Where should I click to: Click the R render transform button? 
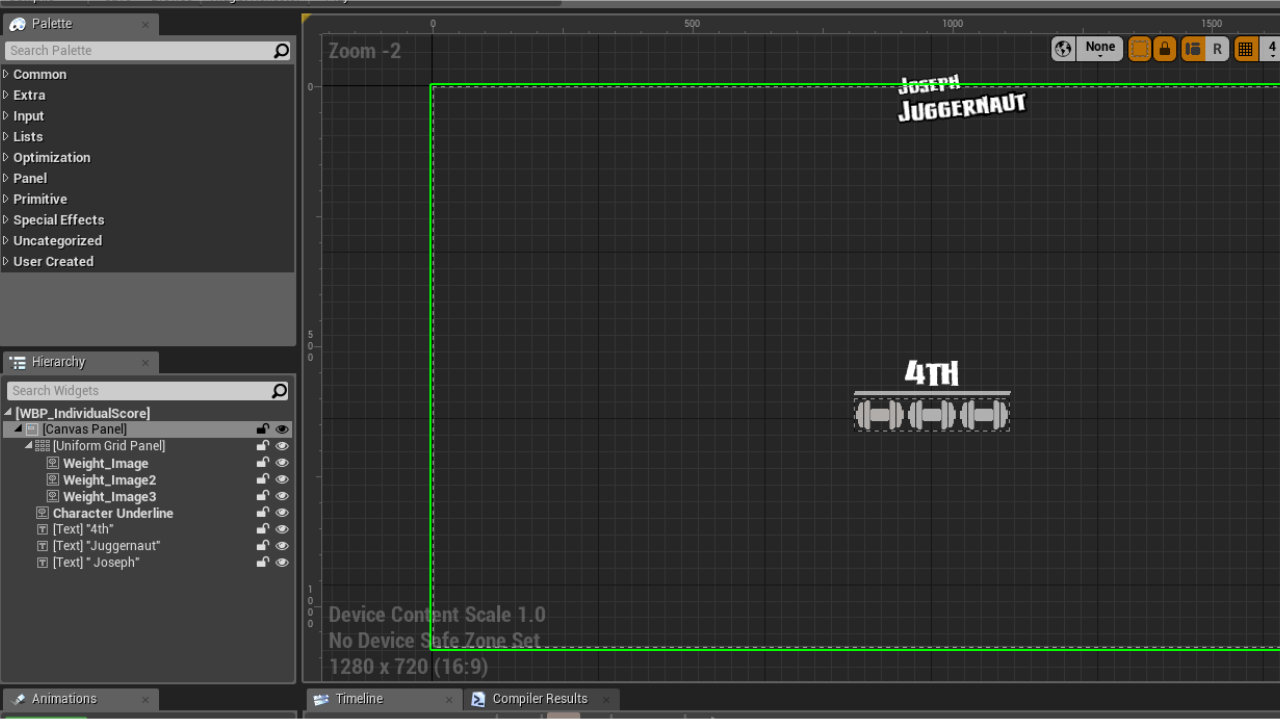click(x=1217, y=48)
